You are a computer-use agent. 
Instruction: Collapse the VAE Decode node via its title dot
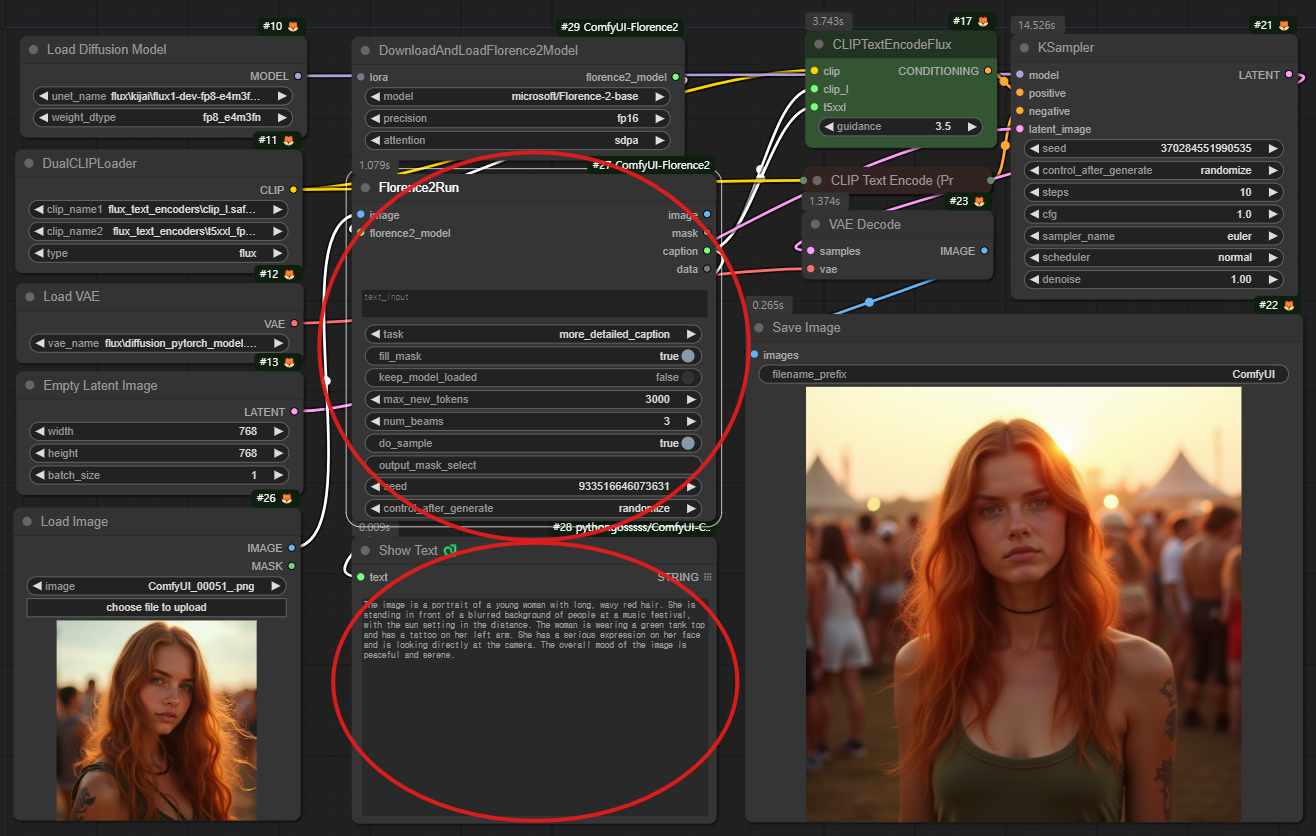click(816, 224)
